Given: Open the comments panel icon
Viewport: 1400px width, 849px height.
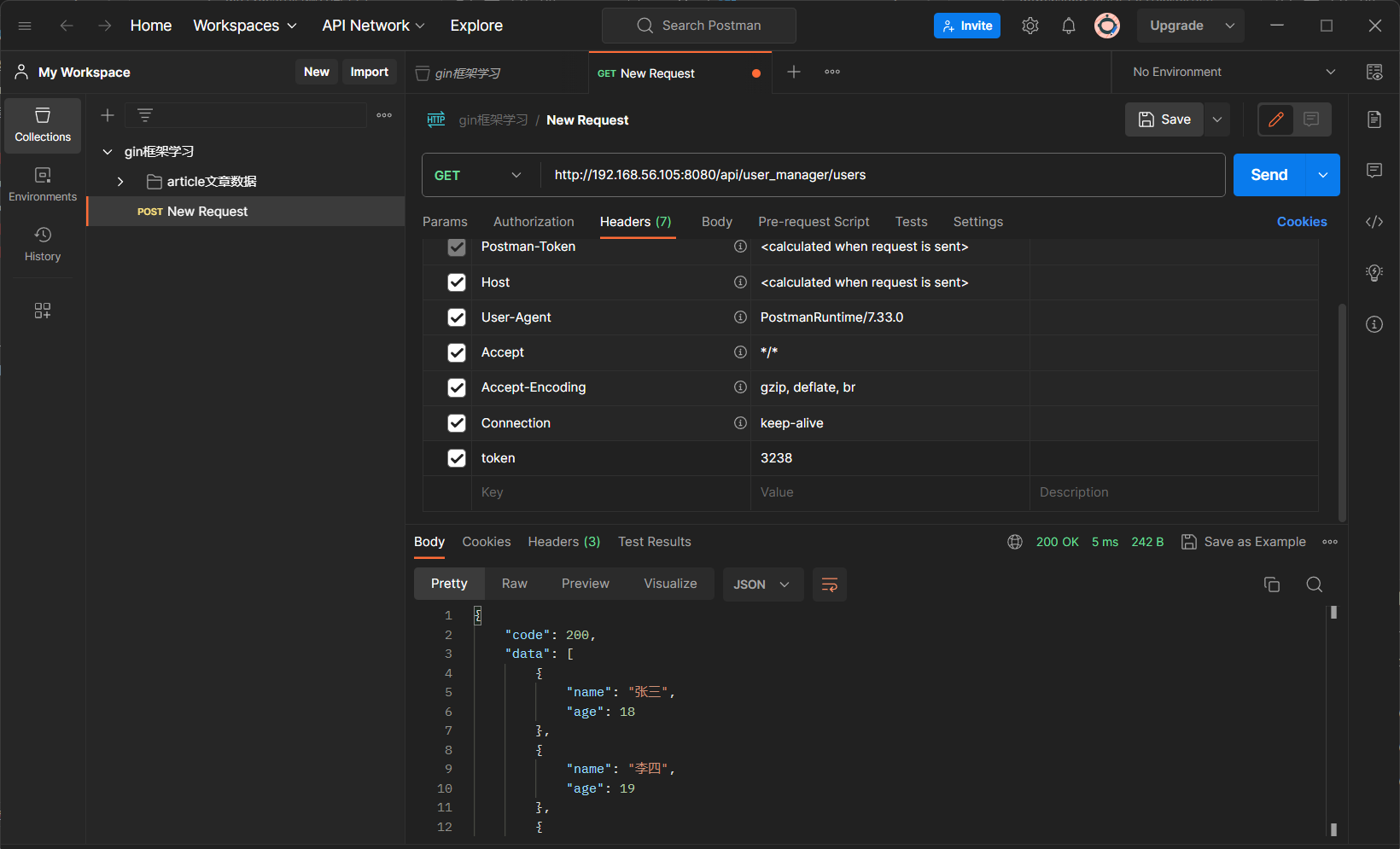Looking at the screenshot, I should (1374, 171).
